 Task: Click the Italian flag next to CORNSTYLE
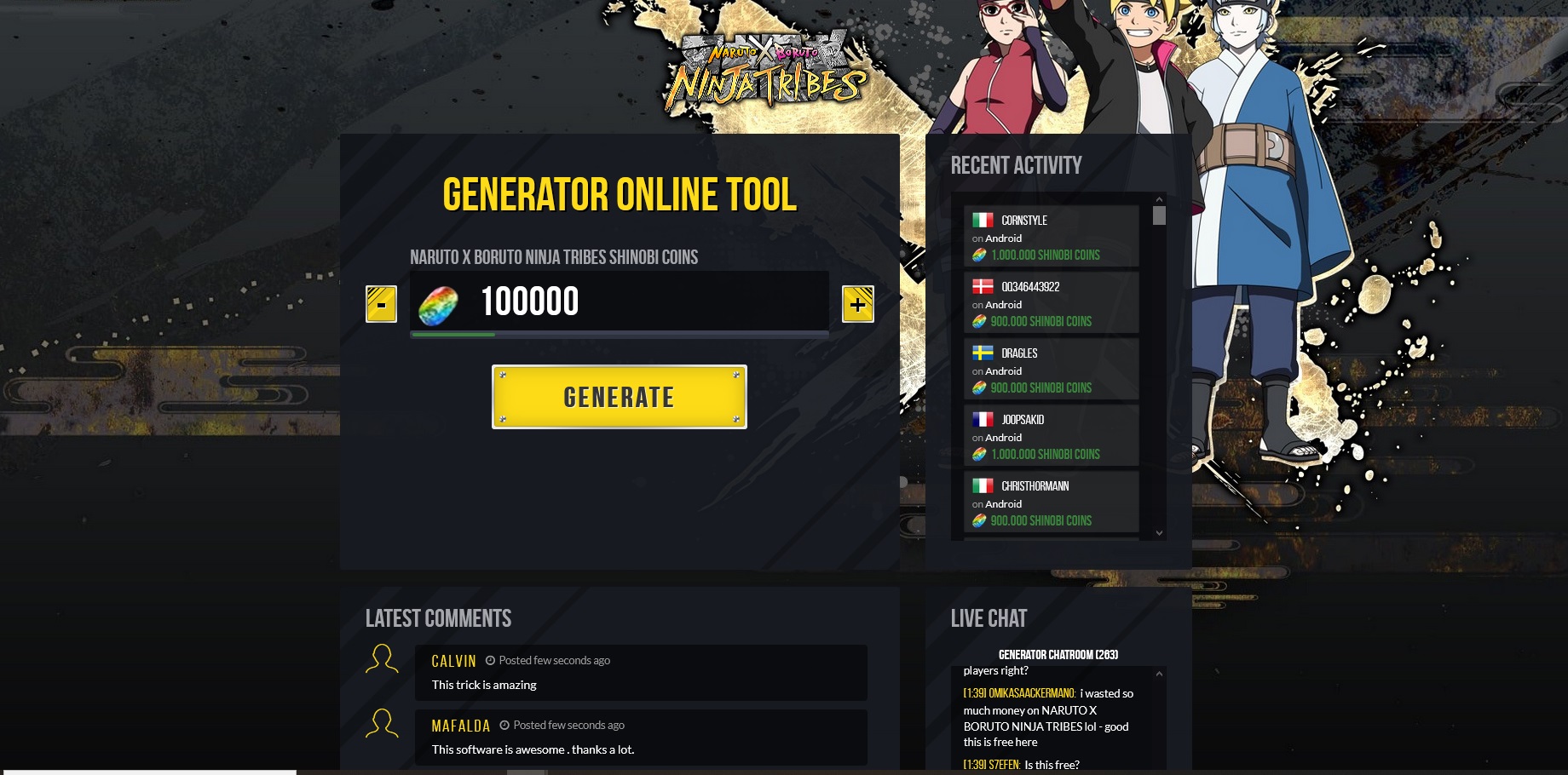[983, 220]
